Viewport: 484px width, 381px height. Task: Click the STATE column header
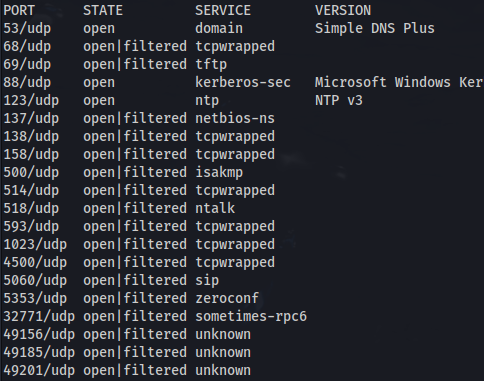tap(103, 10)
